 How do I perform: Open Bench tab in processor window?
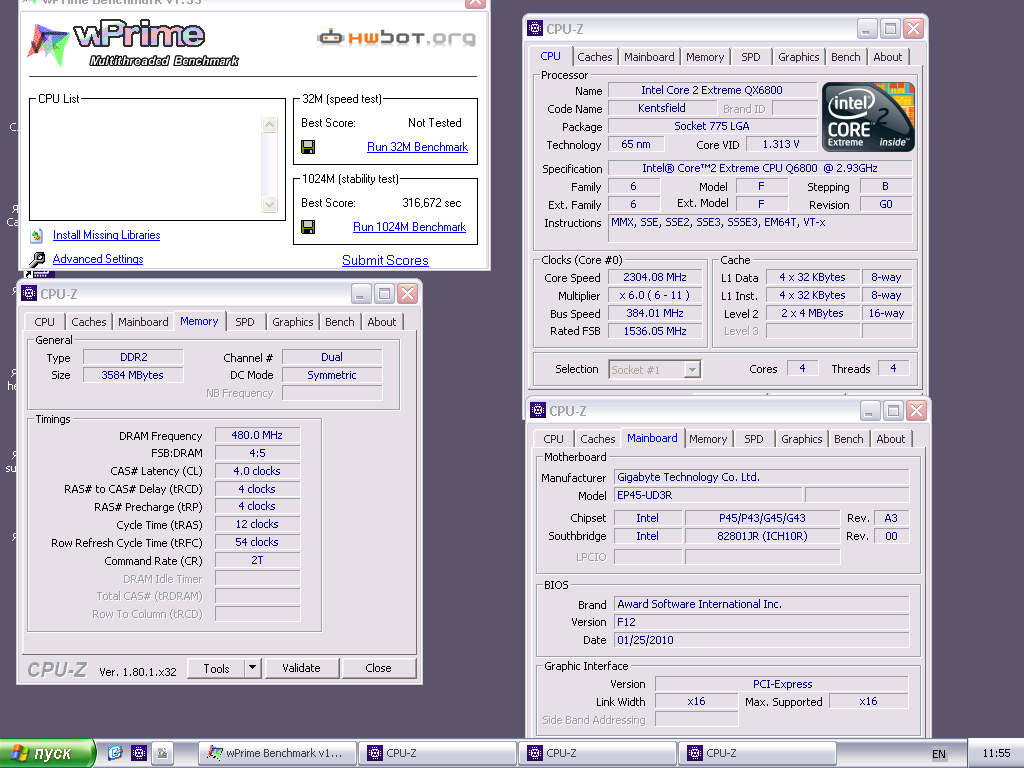tap(846, 57)
